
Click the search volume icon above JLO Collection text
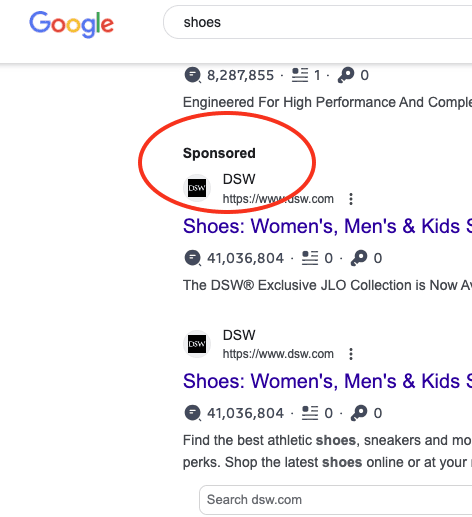pyautogui.click(x=193, y=258)
